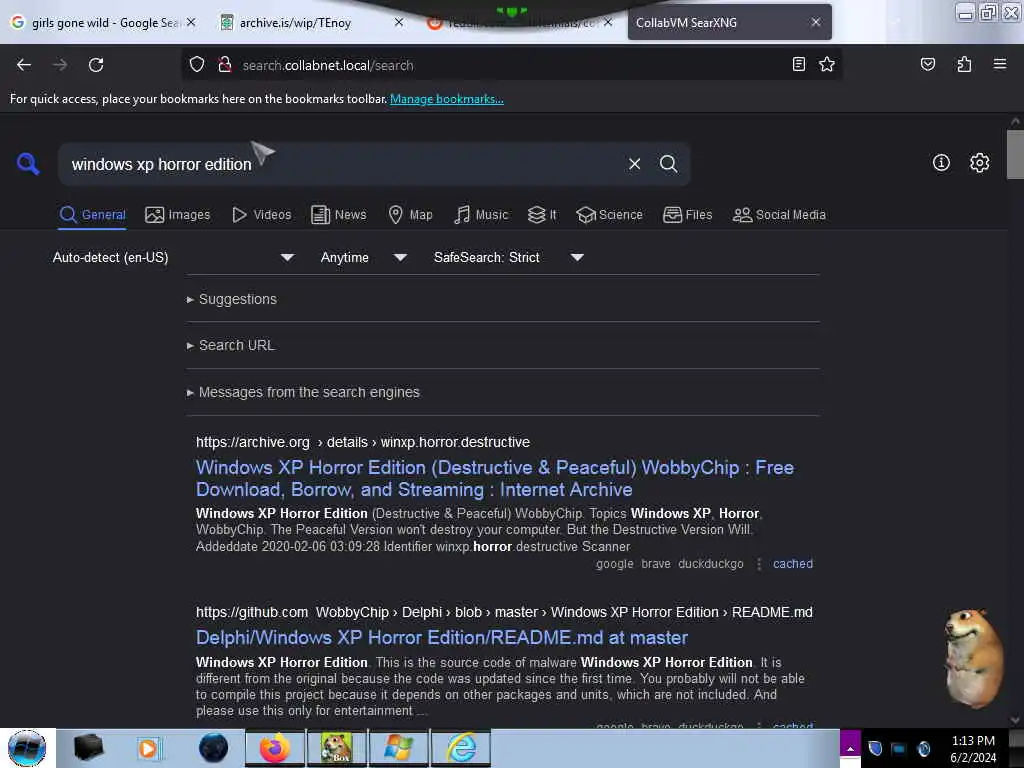Click the hamster desktop mascot
Screen dimensions: 1024x768
point(974,658)
